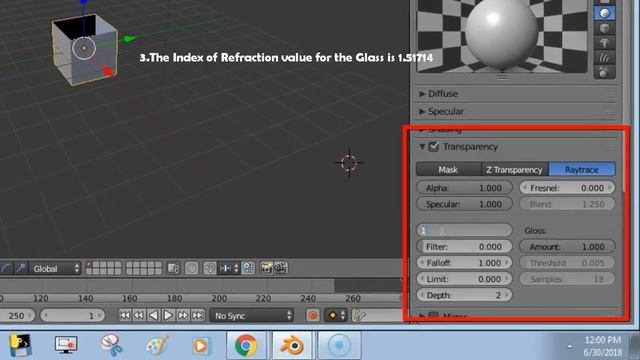Image resolution: width=640 pixels, height=360 pixels.
Task: Select sphere with sky preview icon
Action: click(604, 72)
